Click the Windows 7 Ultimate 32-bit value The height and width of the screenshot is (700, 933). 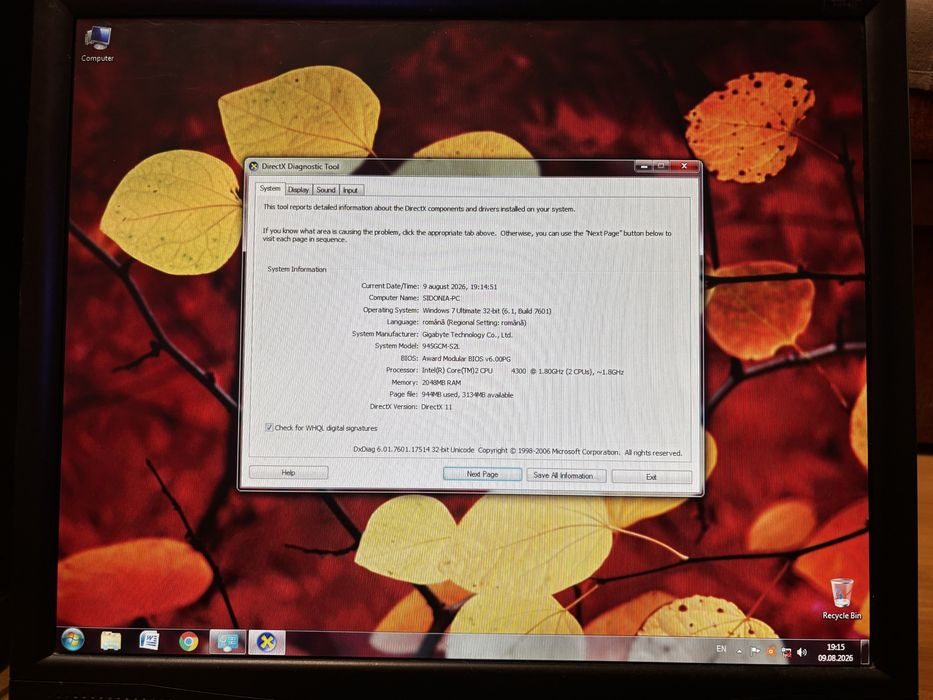[487, 311]
